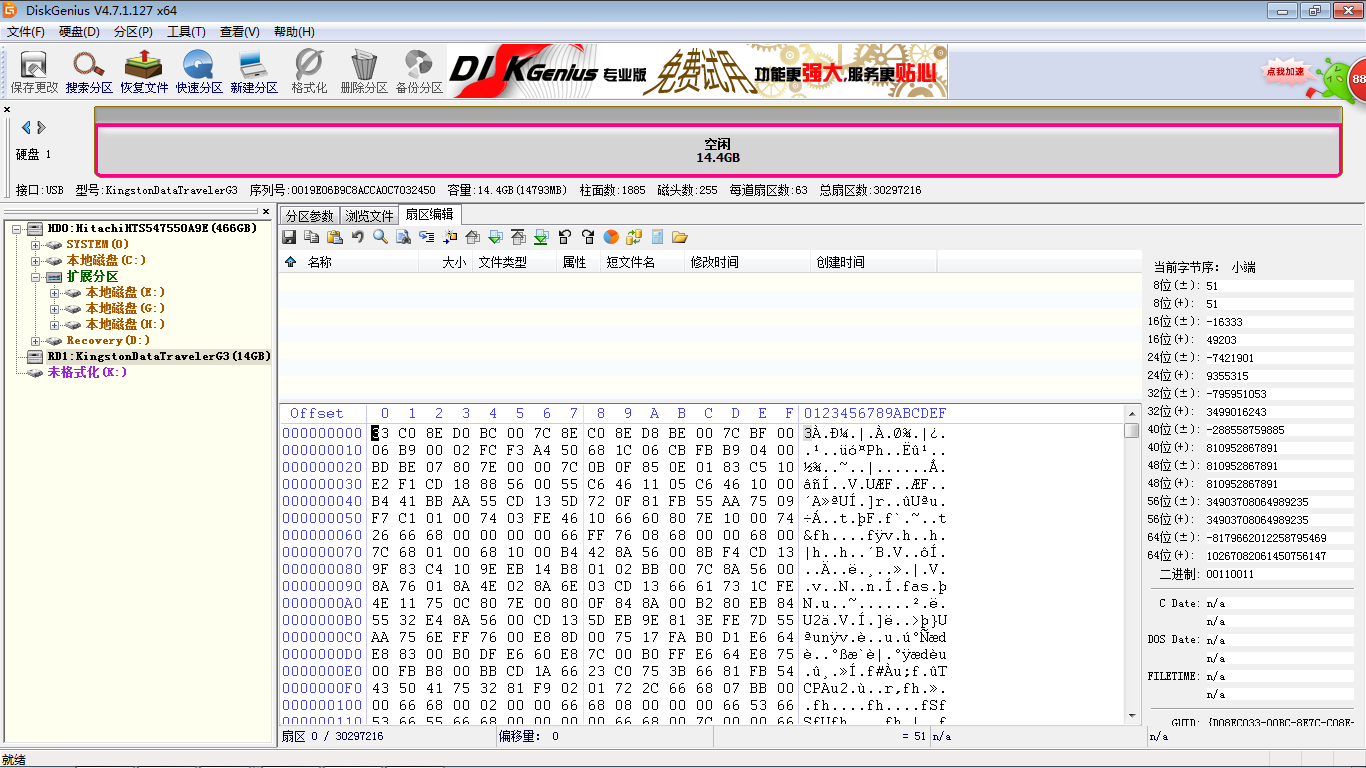1366x768 pixels.
Task: Click the DiskGenius professional edition banner ad
Action: [697, 70]
